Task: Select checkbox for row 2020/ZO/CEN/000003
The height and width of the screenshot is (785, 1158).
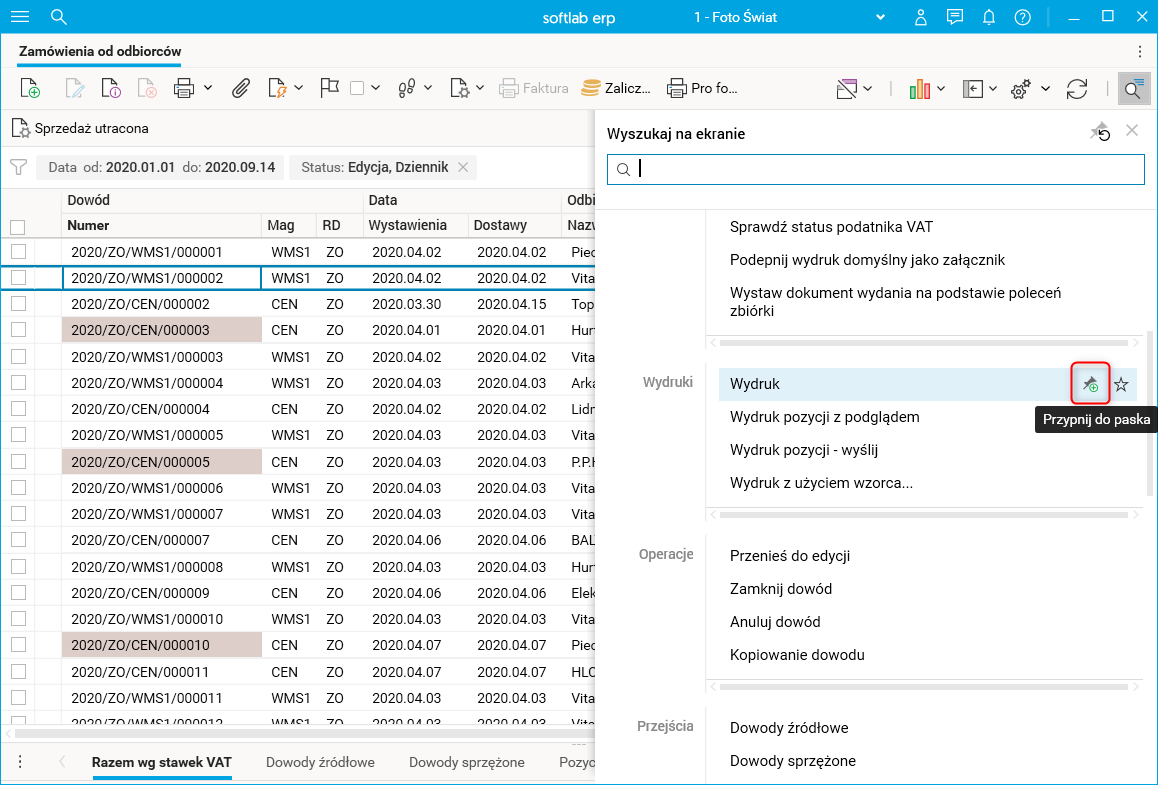Action: click(x=18, y=330)
